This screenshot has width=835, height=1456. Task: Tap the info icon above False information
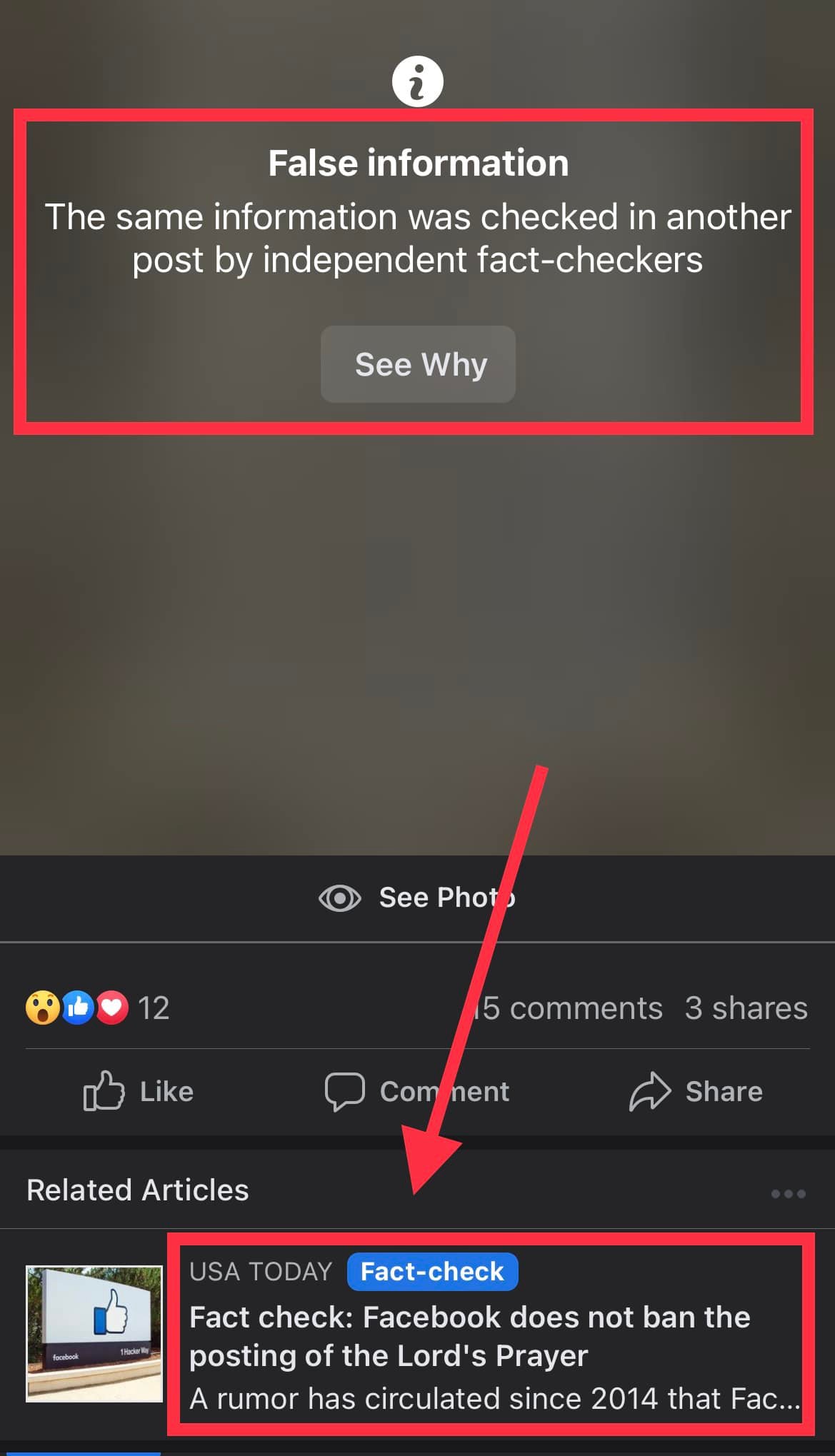pos(418,81)
